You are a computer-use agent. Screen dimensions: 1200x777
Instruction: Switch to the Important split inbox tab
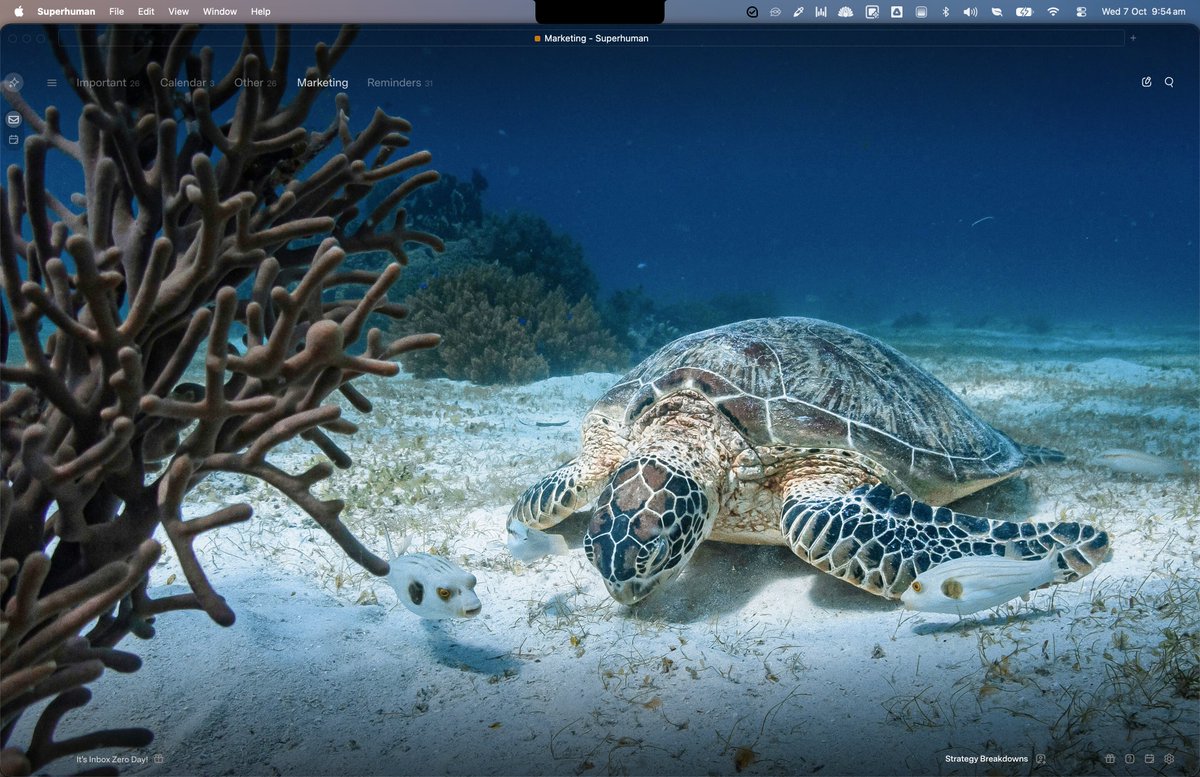coord(108,83)
